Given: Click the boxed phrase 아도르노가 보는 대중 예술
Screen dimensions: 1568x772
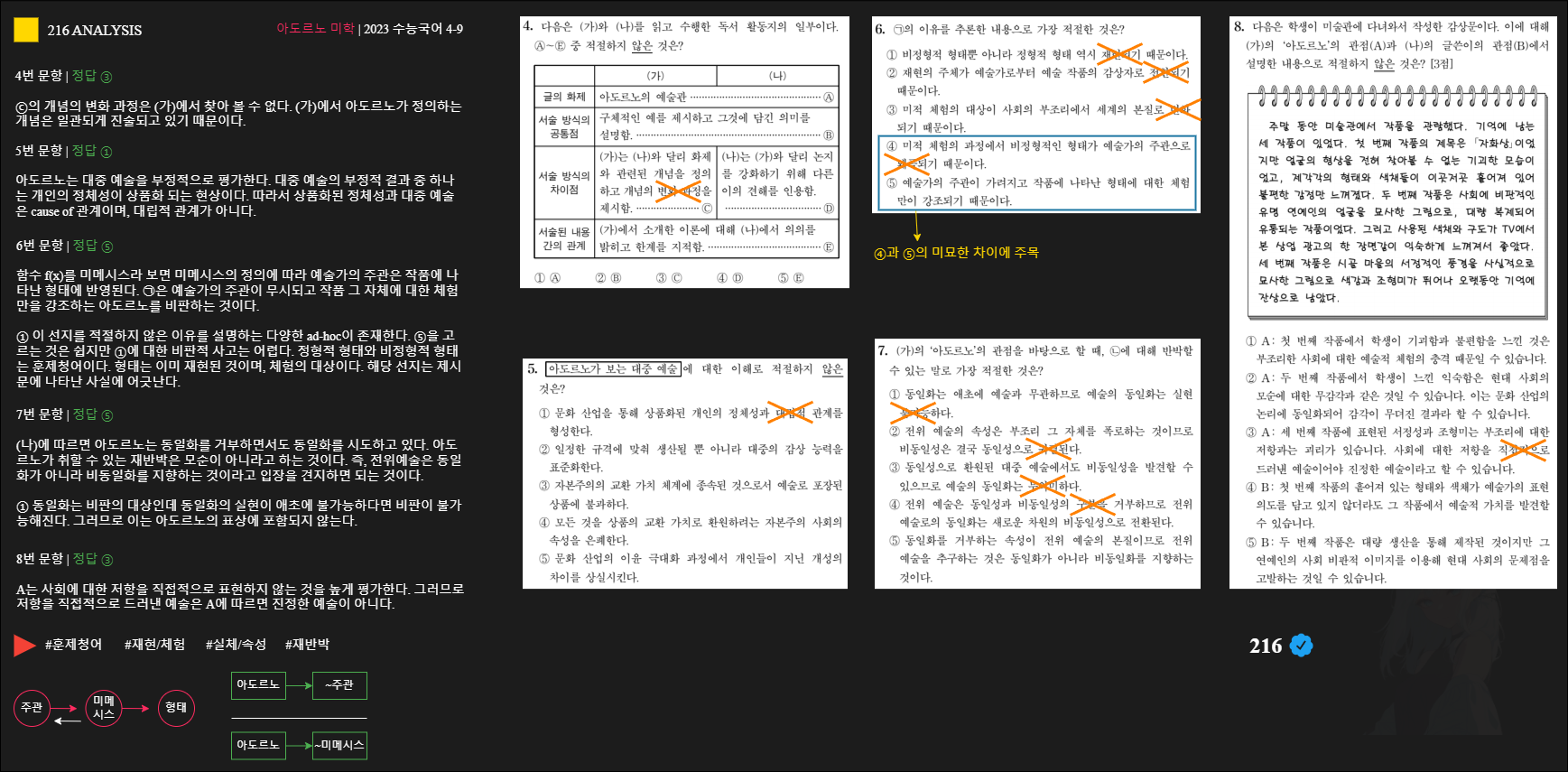Looking at the screenshot, I should coord(614,368).
